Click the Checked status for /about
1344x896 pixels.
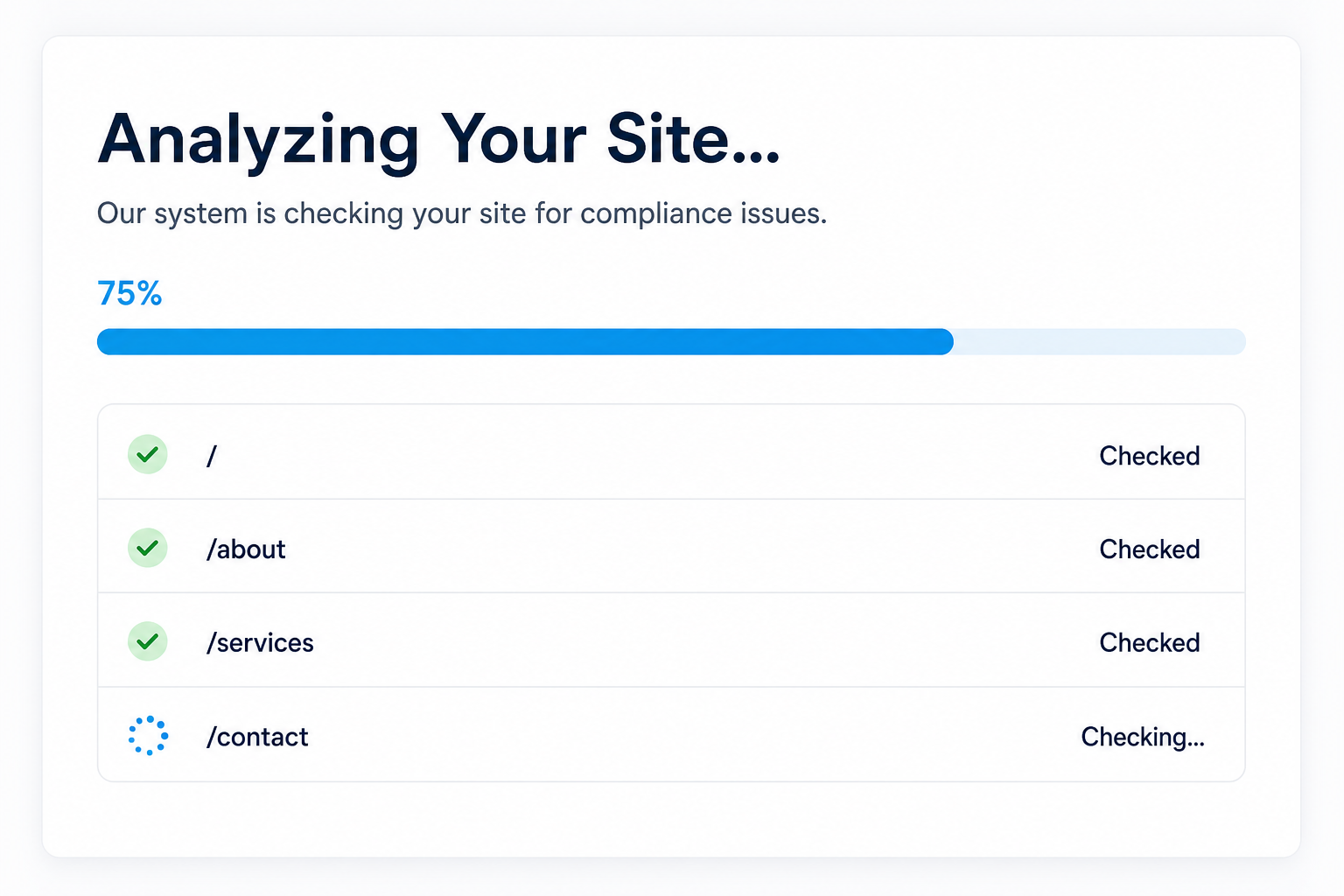(1149, 549)
